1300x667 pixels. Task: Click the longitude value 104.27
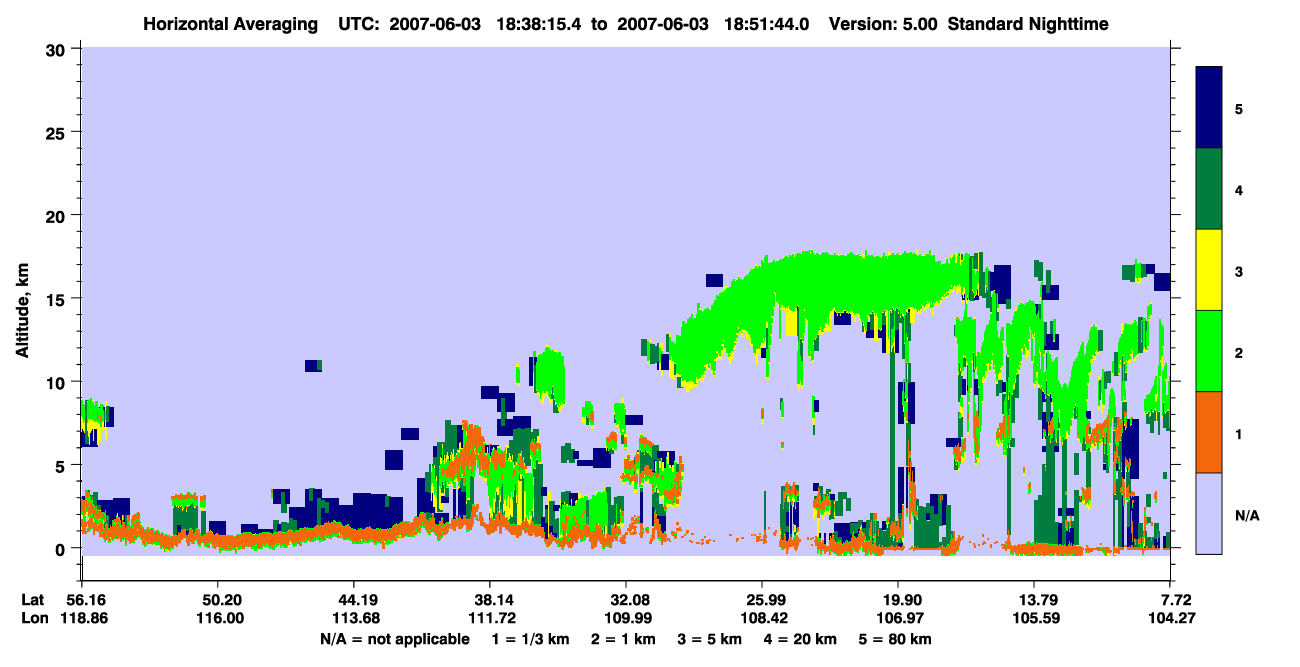pyautogui.click(x=1170, y=619)
